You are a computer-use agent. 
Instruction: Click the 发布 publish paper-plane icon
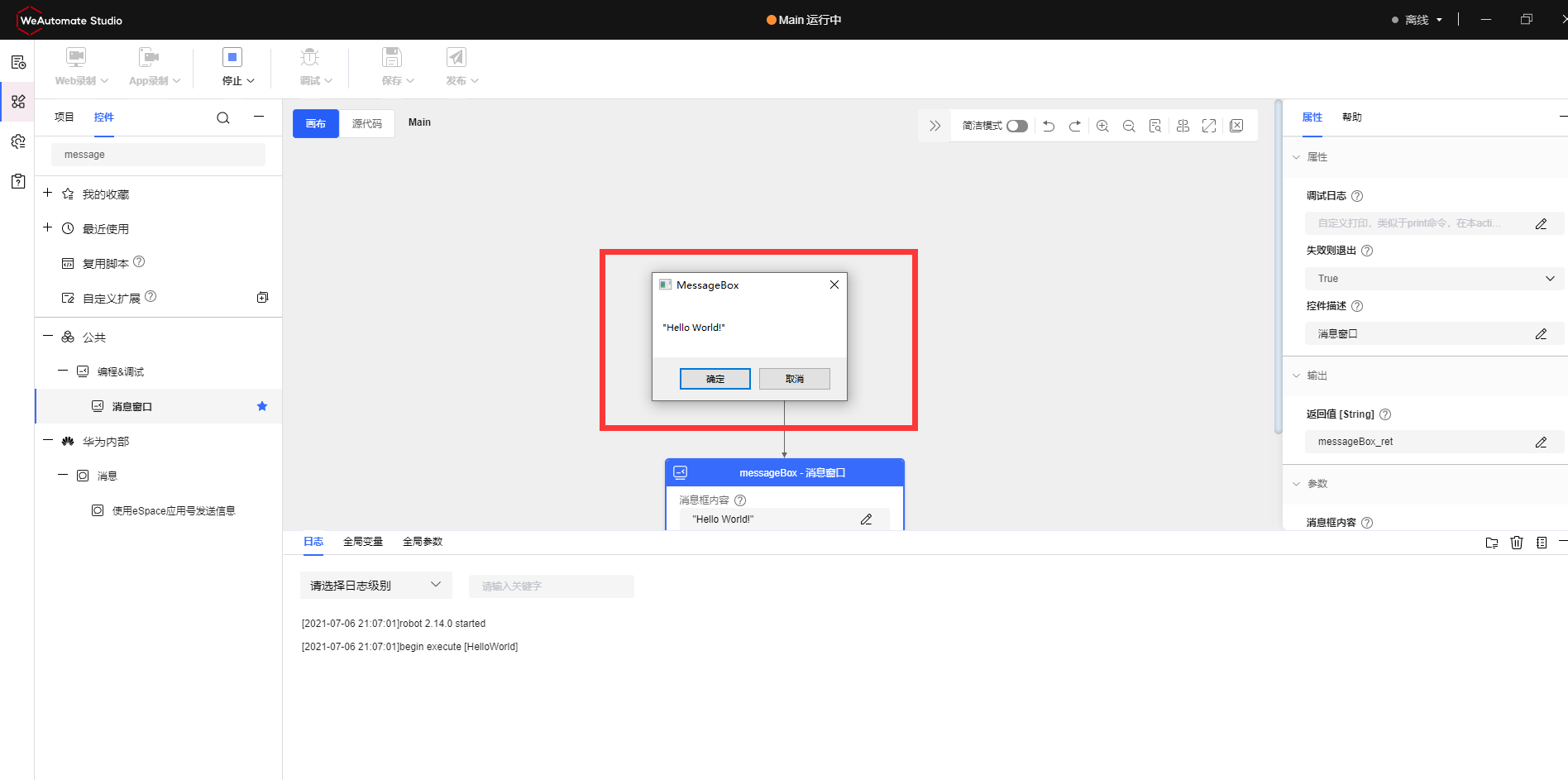pos(457,57)
